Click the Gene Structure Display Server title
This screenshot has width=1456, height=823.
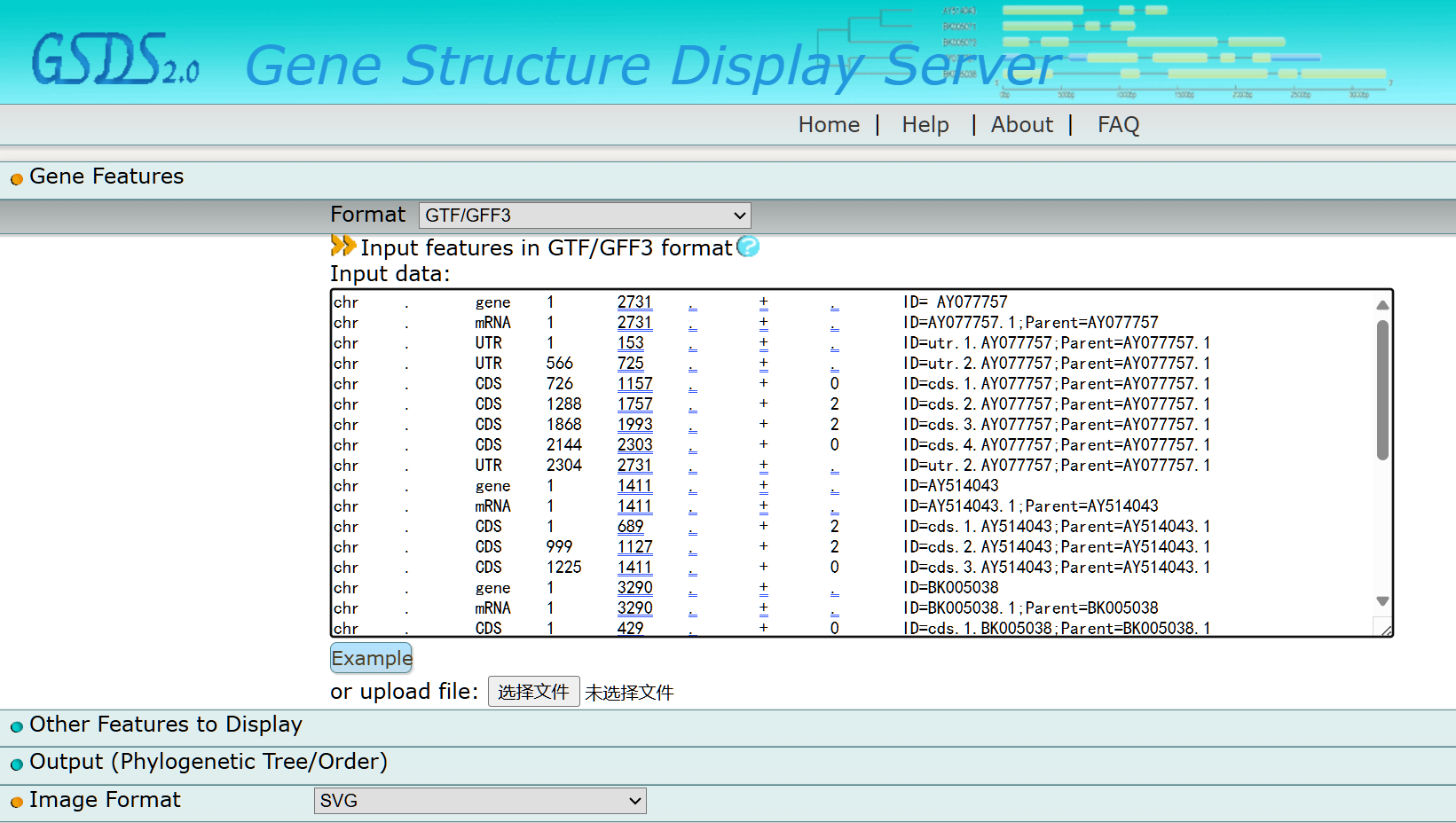coord(653,65)
